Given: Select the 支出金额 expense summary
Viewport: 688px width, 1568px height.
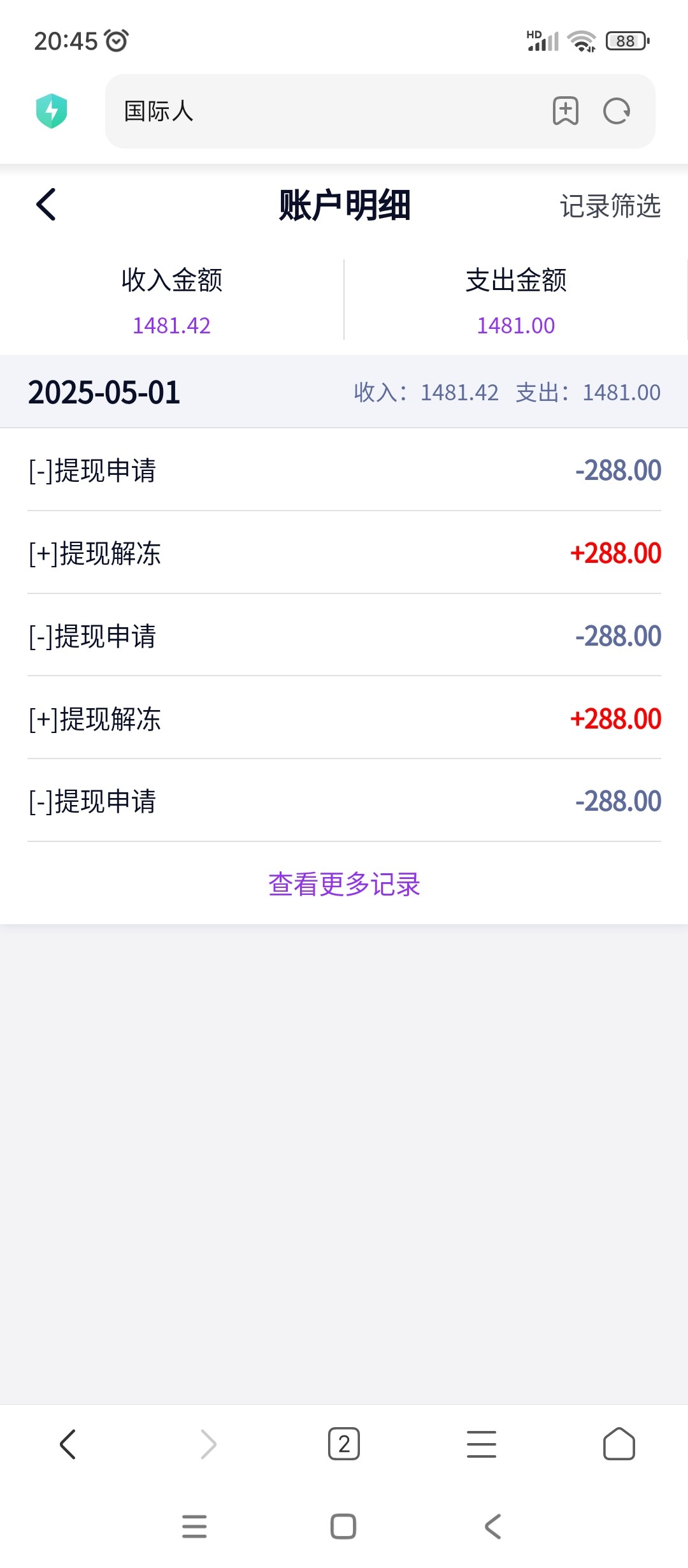Looking at the screenshot, I should 515,300.
